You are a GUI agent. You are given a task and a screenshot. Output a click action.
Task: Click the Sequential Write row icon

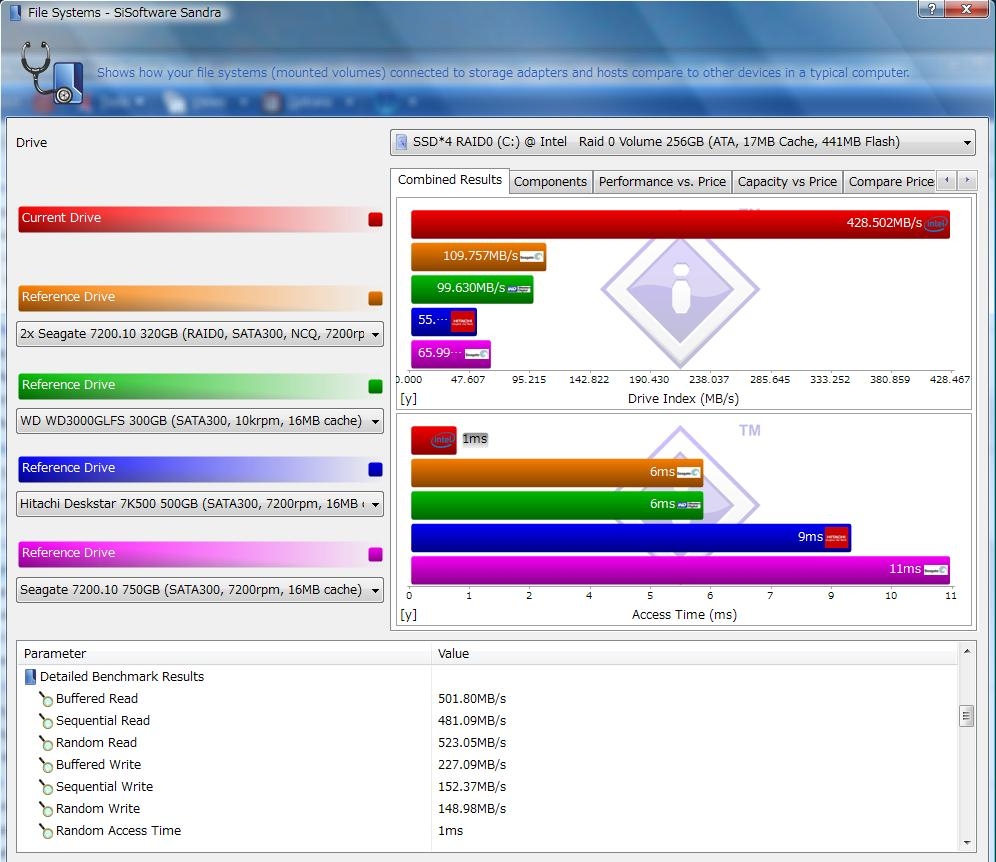coord(46,787)
